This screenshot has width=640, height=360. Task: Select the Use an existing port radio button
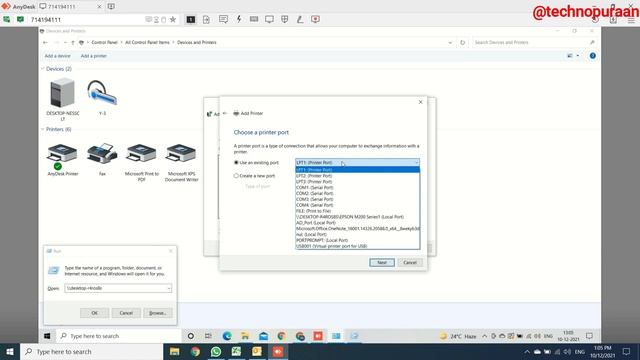tap(236, 162)
